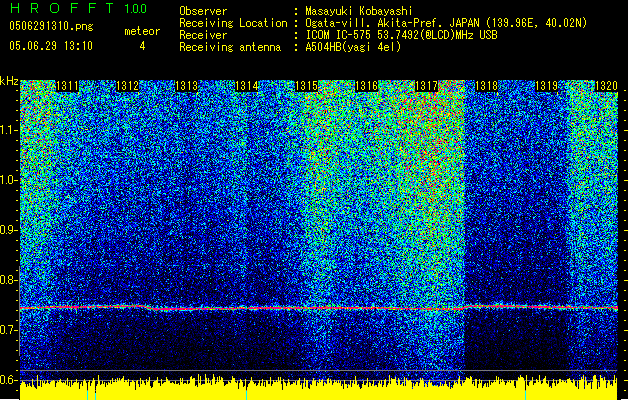Image resolution: width=629 pixels, height=400 pixels.
Task: Select antenna value A504HB(yagi 4el)
Action: point(353,47)
